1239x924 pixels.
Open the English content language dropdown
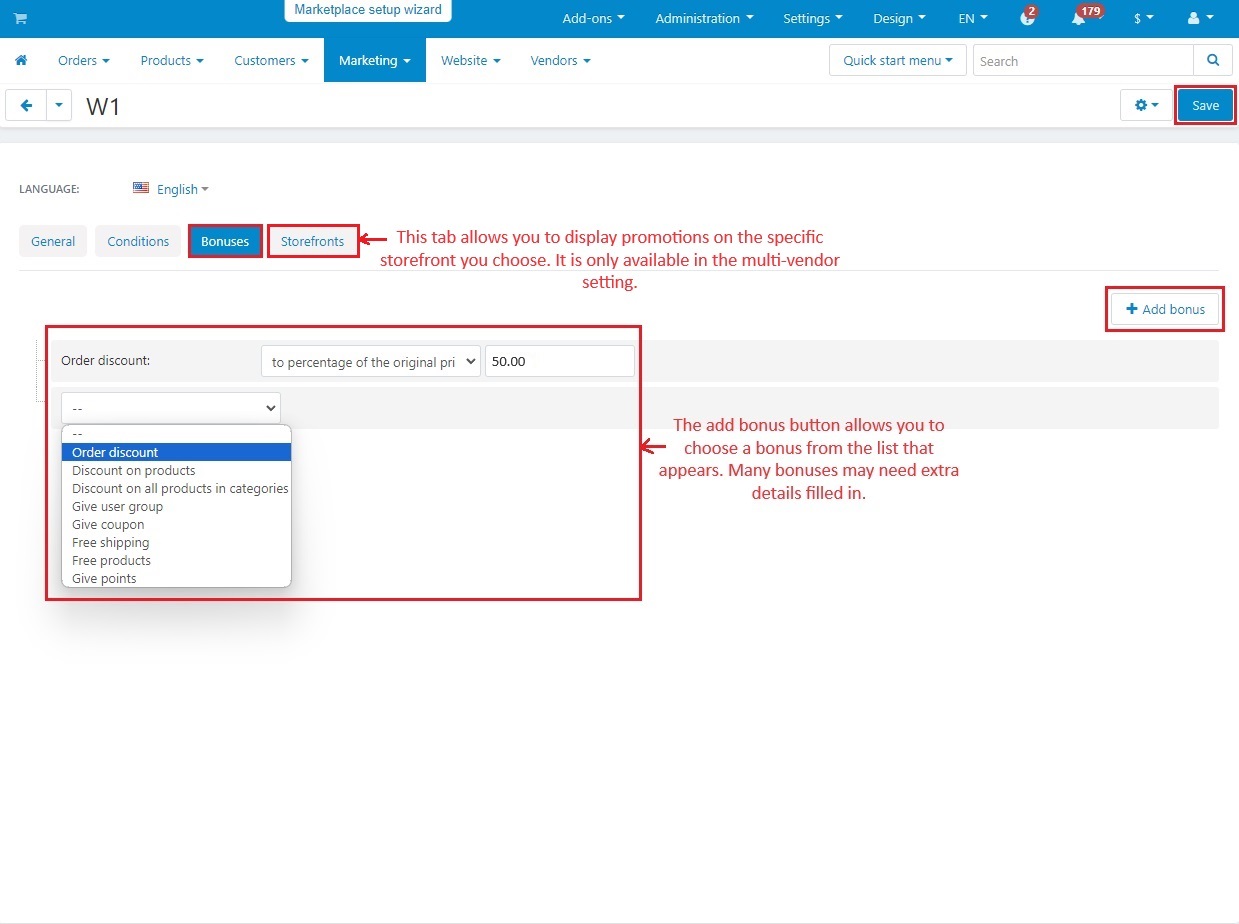point(183,189)
